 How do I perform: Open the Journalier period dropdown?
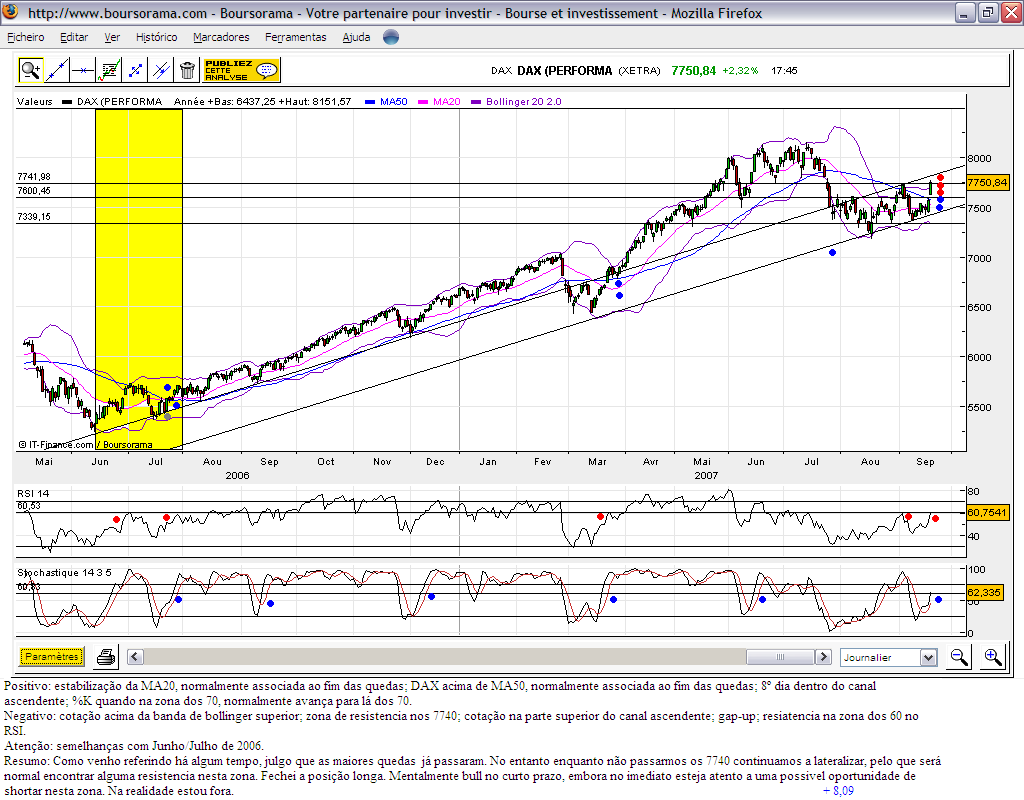point(889,658)
